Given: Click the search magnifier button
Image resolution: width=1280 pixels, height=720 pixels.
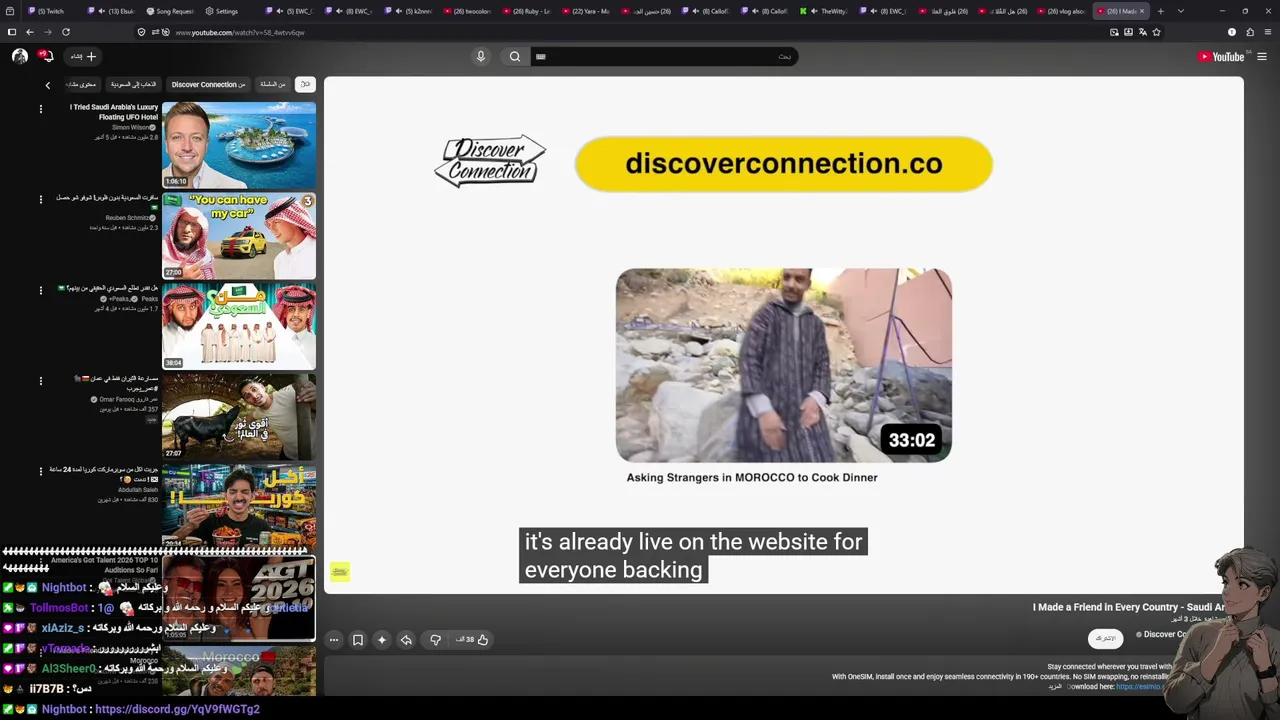Looking at the screenshot, I should click(515, 57).
